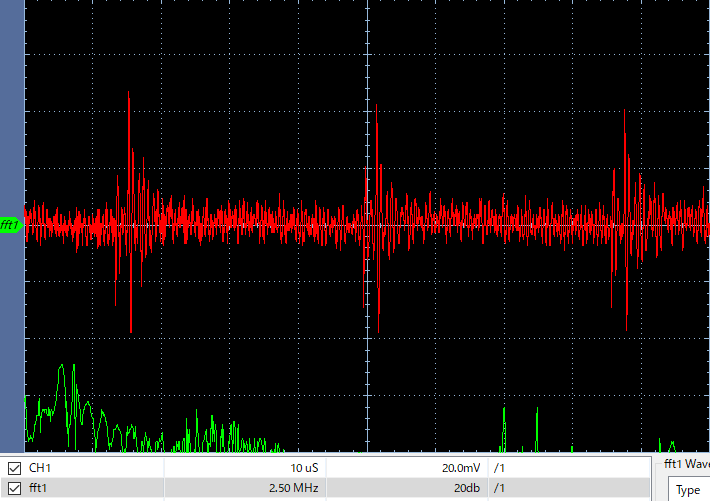Select the CH1 row label

click(x=40, y=468)
